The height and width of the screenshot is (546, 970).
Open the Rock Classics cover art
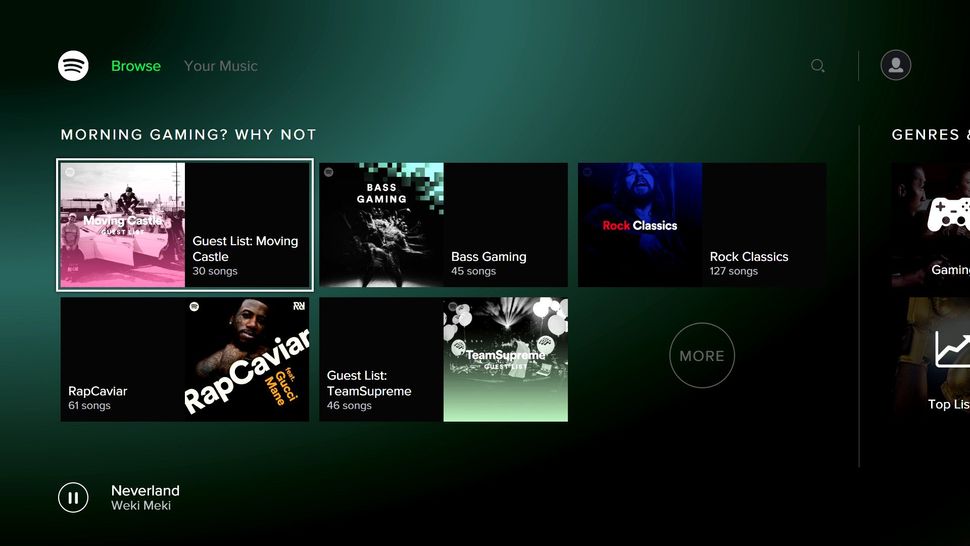tap(640, 225)
